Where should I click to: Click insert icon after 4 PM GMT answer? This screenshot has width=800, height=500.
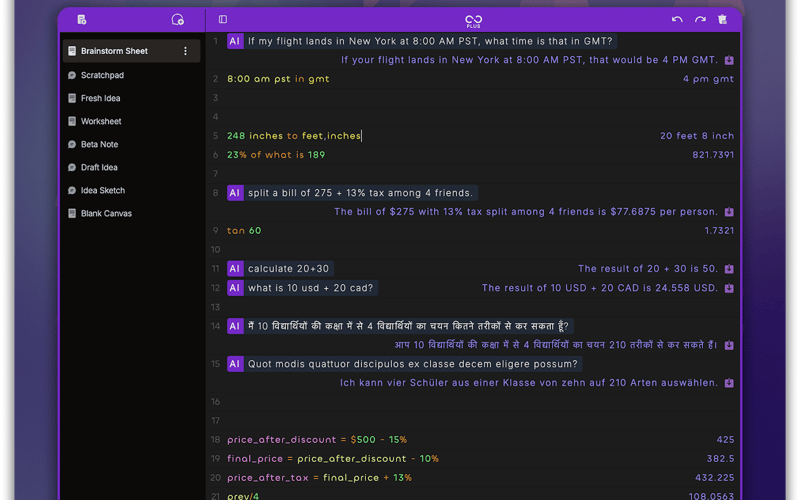729,60
